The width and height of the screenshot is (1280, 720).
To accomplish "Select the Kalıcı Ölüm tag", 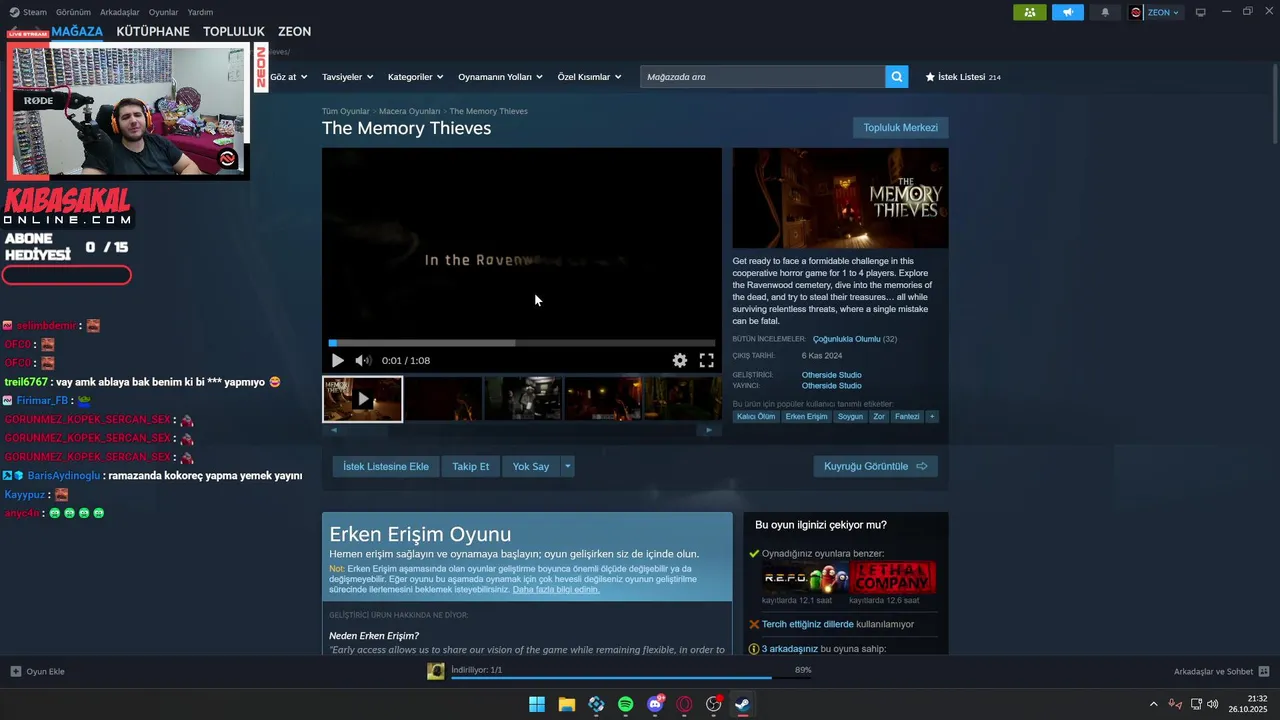I will click(x=756, y=417).
